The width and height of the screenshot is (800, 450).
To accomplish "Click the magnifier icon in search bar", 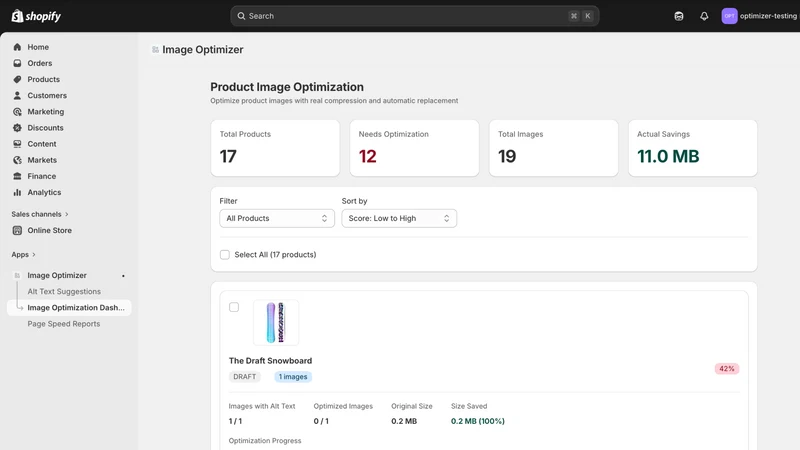I will point(241,16).
